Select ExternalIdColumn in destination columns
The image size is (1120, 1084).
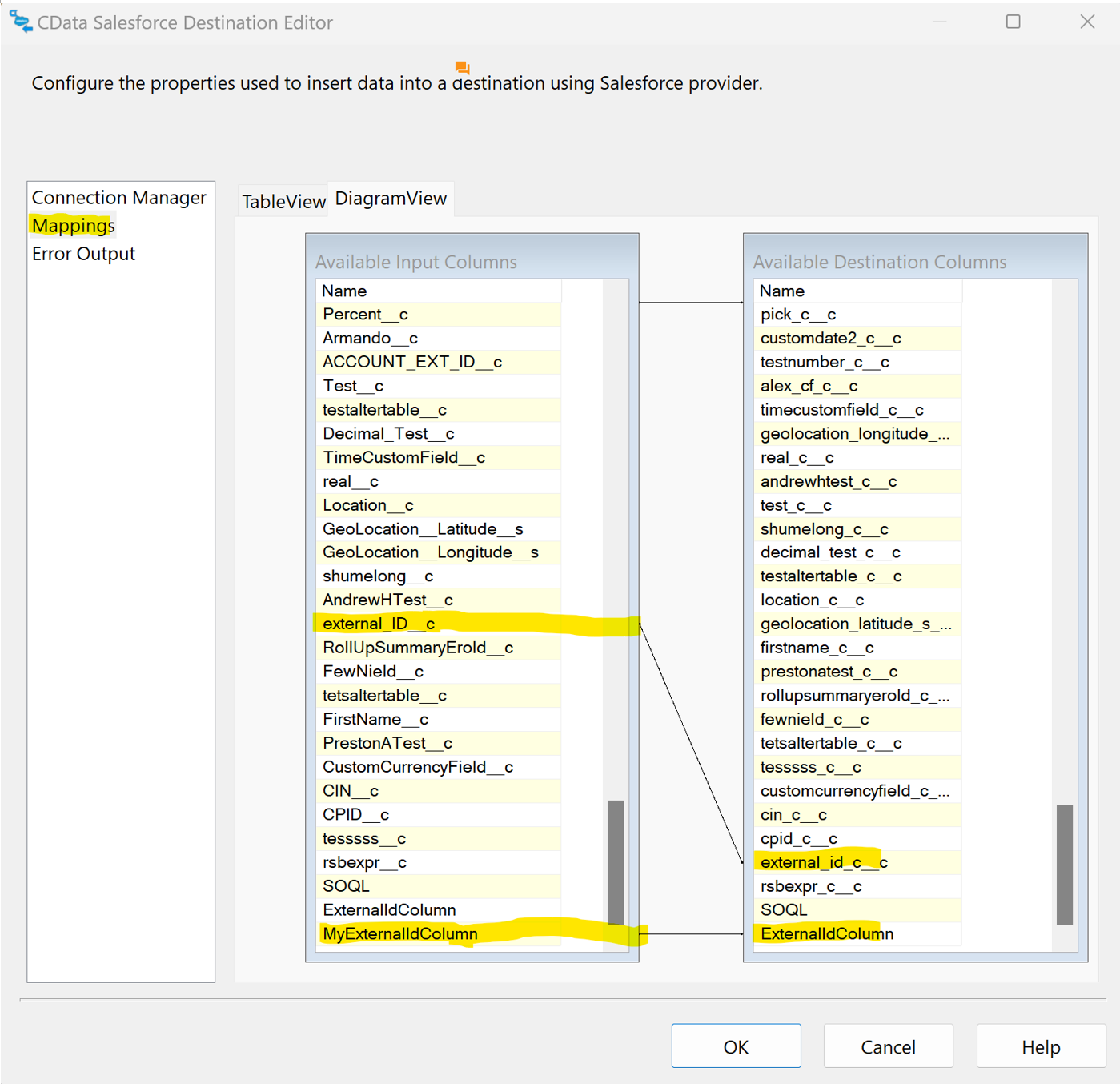tap(826, 933)
